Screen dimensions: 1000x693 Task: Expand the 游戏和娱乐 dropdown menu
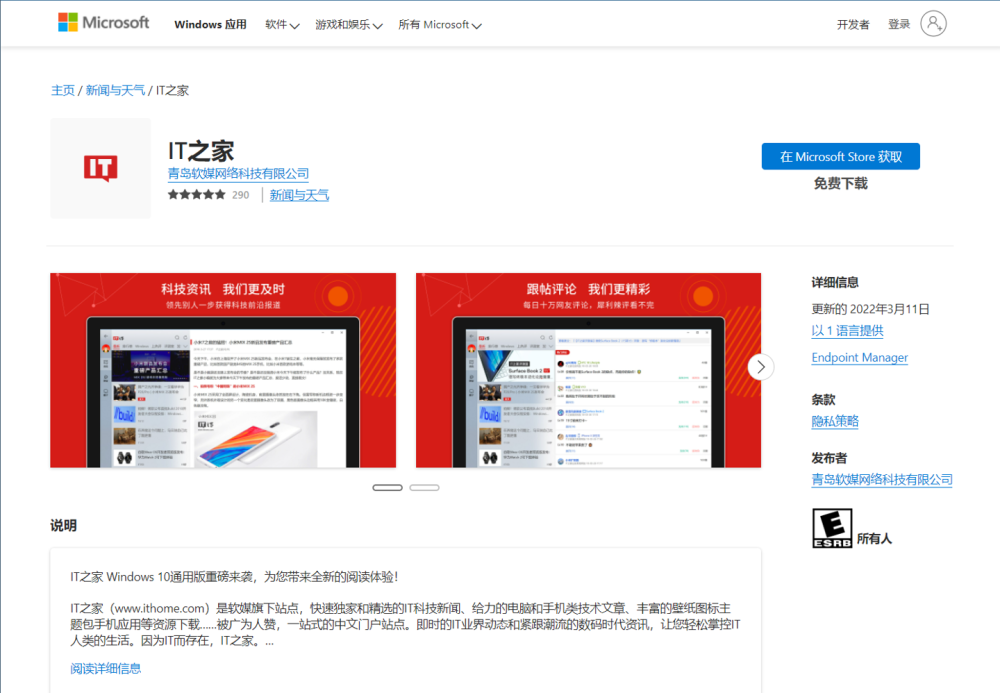(348, 25)
